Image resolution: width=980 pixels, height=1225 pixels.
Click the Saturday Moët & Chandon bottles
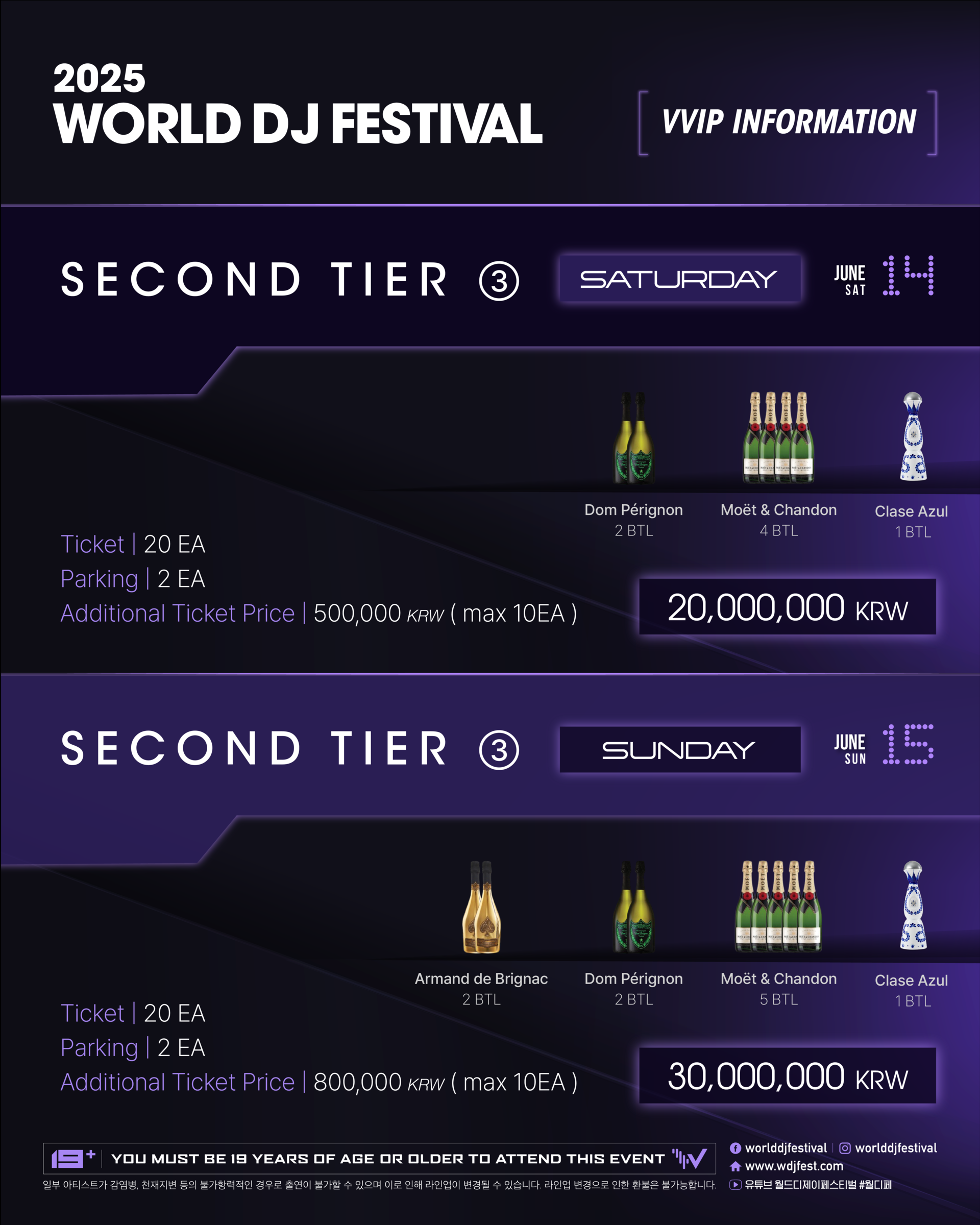(778, 437)
